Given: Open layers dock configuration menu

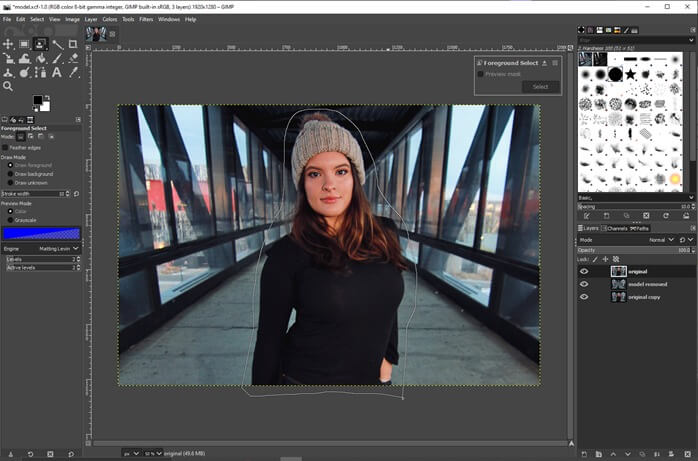Looking at the screenshot, I should pos(693,228).
